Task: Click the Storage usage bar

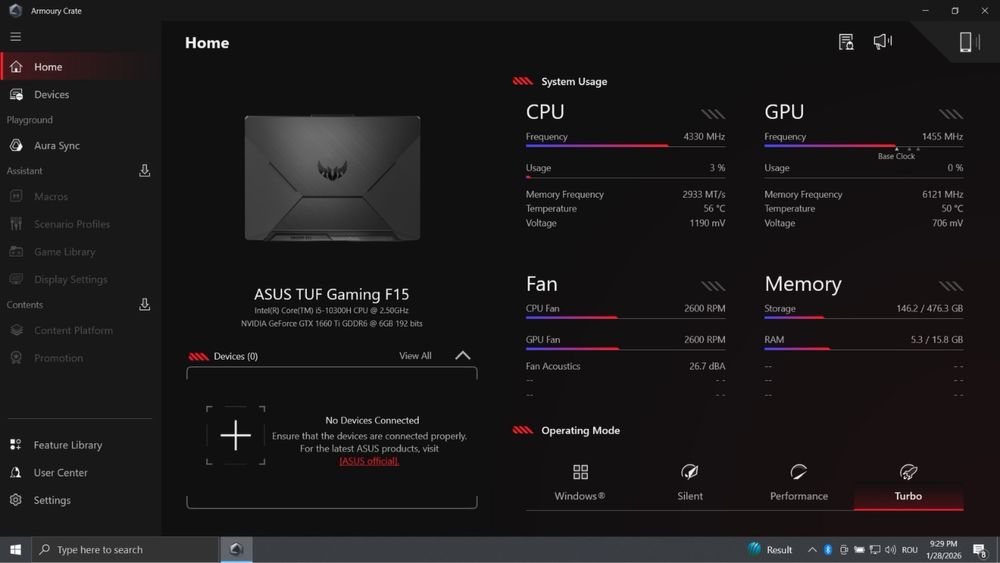Action: coord(864,318)
